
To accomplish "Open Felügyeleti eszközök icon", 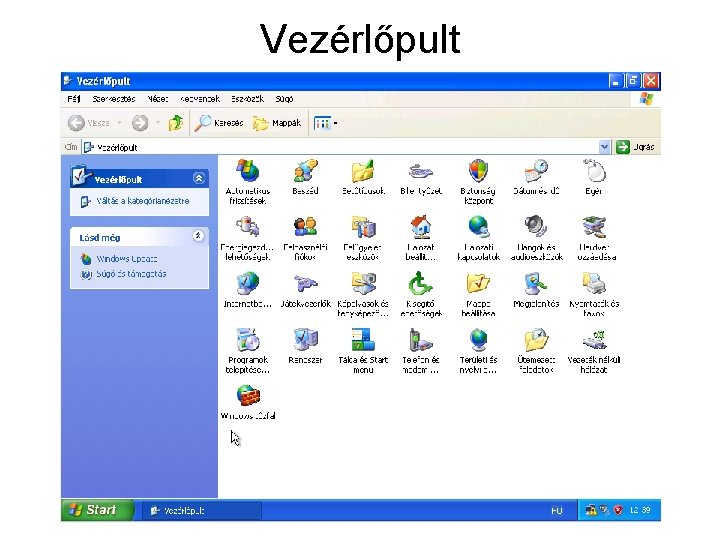I will coord(363,227).
